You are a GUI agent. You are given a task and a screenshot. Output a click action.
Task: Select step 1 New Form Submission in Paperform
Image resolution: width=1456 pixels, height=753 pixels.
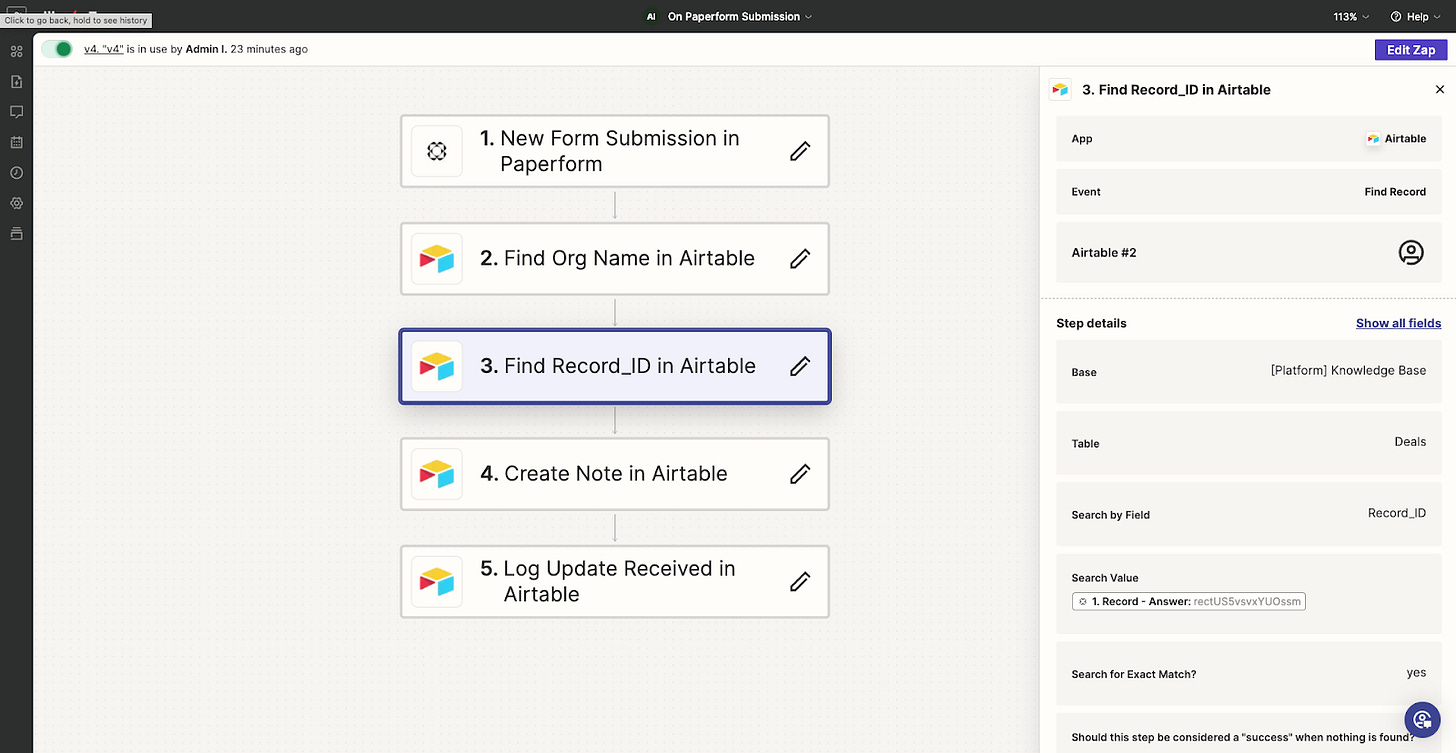pyautogui.click(x=615, y=151)
